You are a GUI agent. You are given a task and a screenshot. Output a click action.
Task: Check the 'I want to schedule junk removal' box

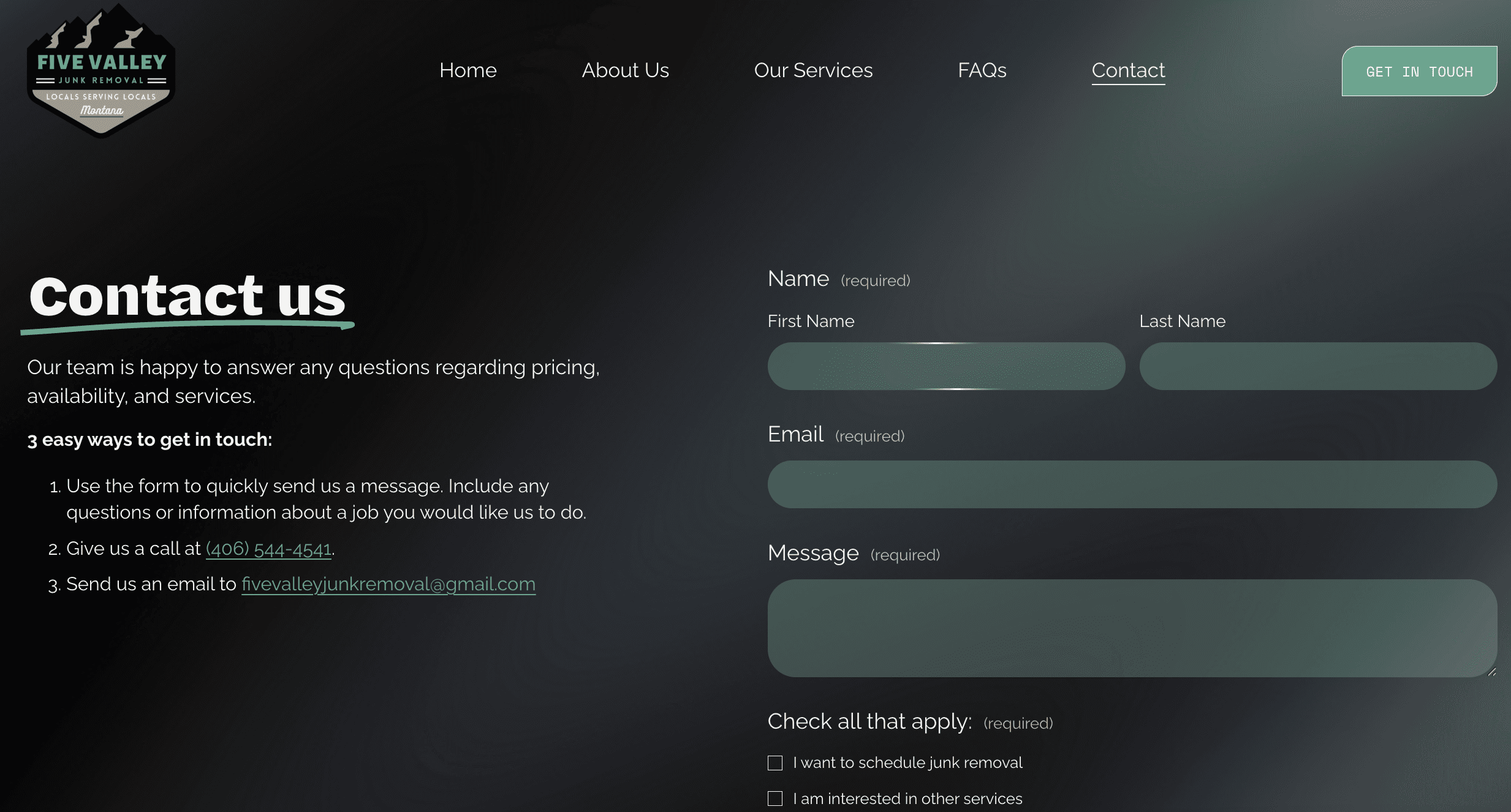[775, 763]
